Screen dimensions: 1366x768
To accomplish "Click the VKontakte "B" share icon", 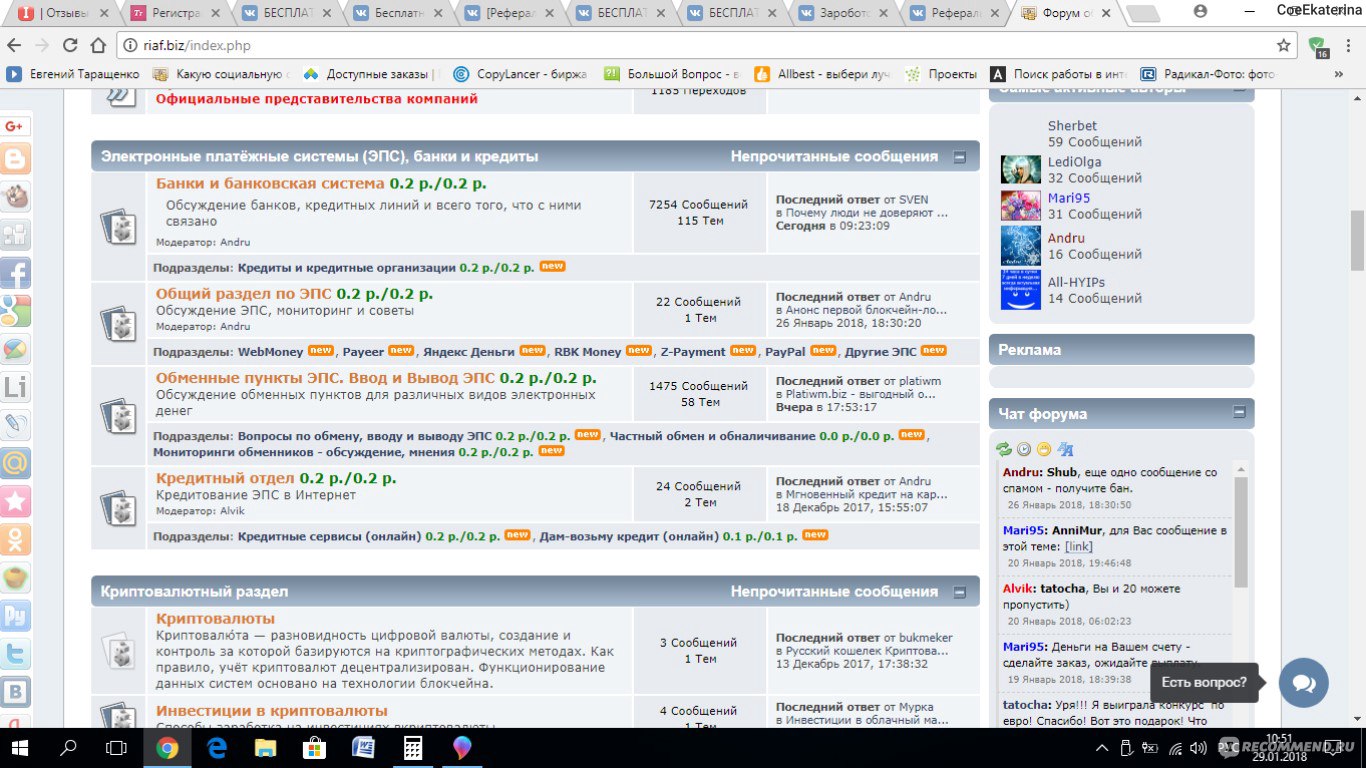I will tap(15, 691).
